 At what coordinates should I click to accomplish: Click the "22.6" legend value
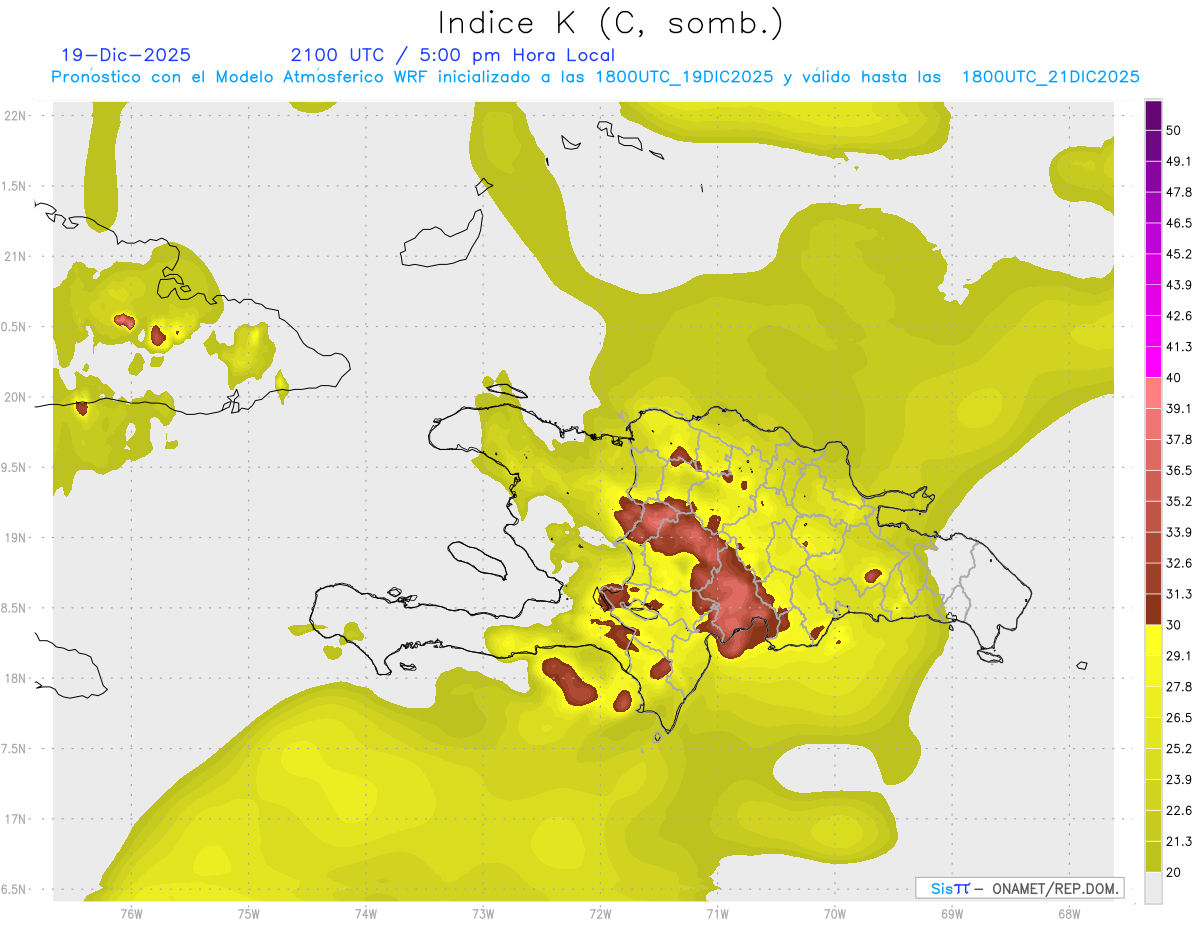[1179, 811]
